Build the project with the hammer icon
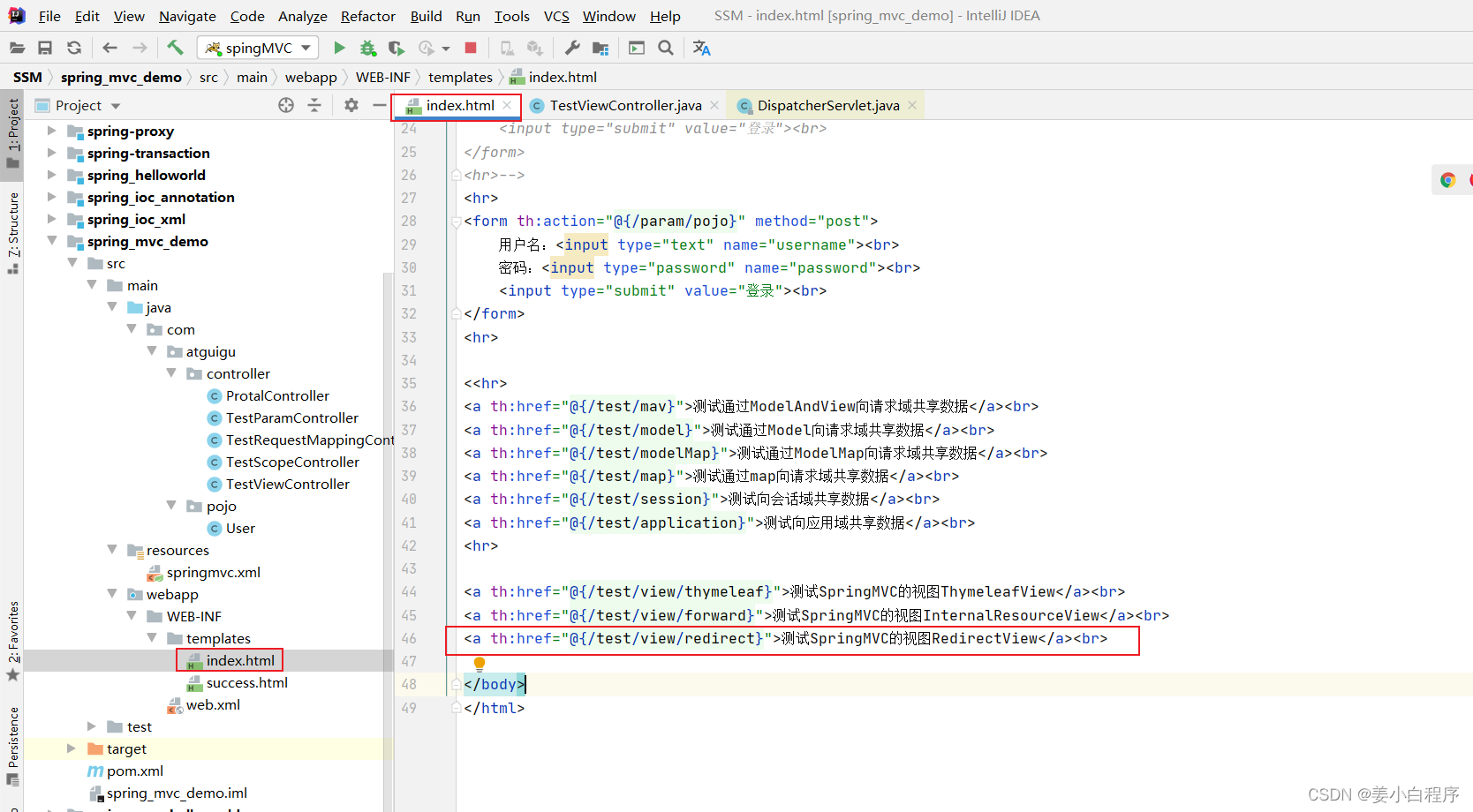The height and width of the screenshot is (812, 1473). [175, 48]
